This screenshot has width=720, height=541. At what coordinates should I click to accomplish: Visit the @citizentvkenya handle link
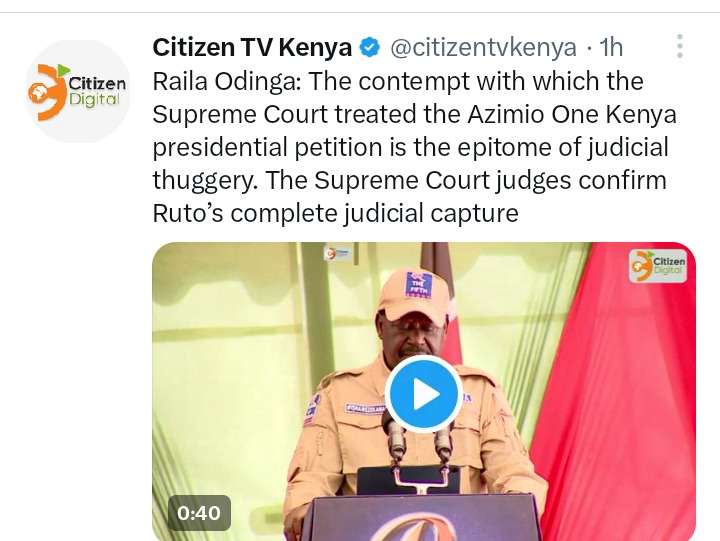tap(483, 48)
